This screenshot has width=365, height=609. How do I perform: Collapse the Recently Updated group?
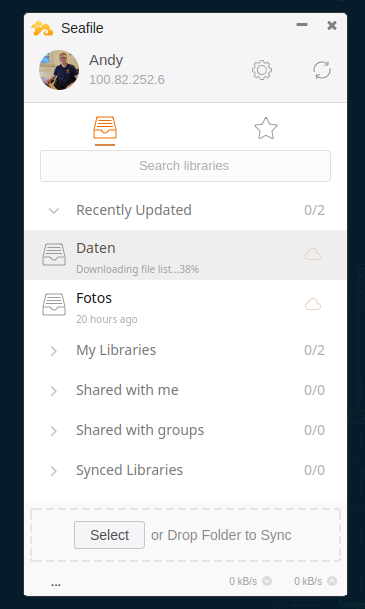click(54, 211)
